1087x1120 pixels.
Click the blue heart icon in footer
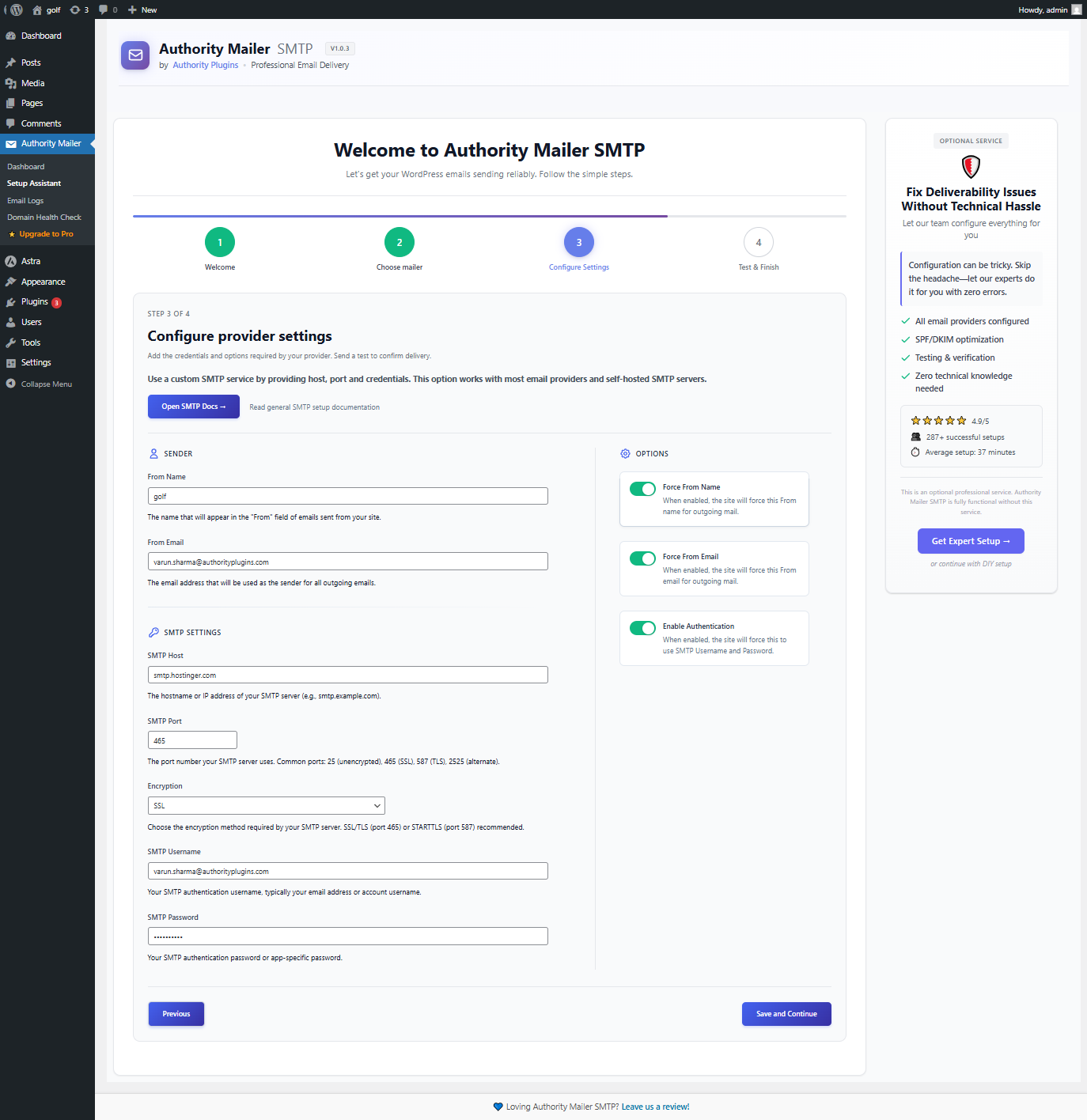[498, 1107]
